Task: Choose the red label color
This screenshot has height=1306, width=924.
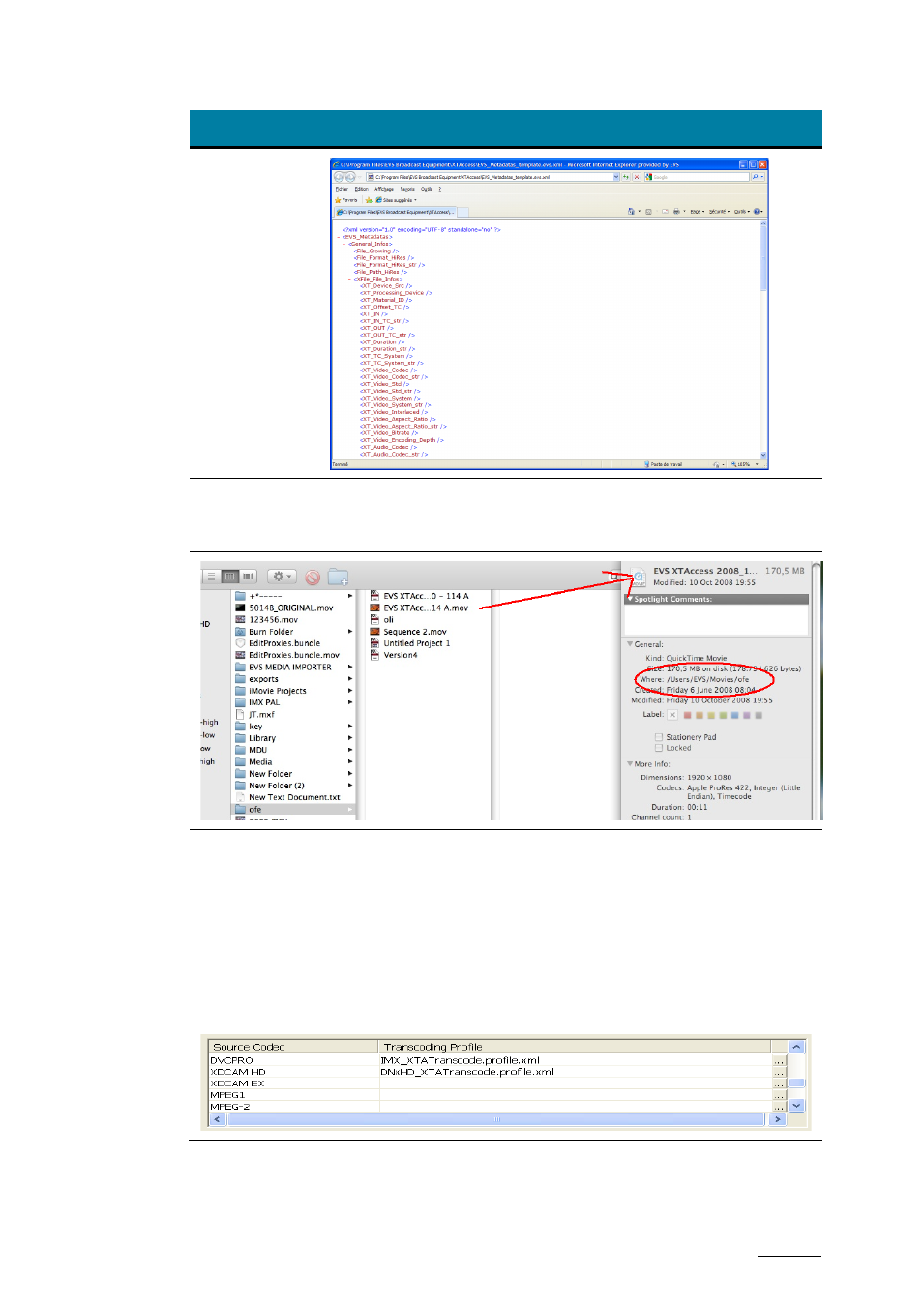Action: (688, 716)
